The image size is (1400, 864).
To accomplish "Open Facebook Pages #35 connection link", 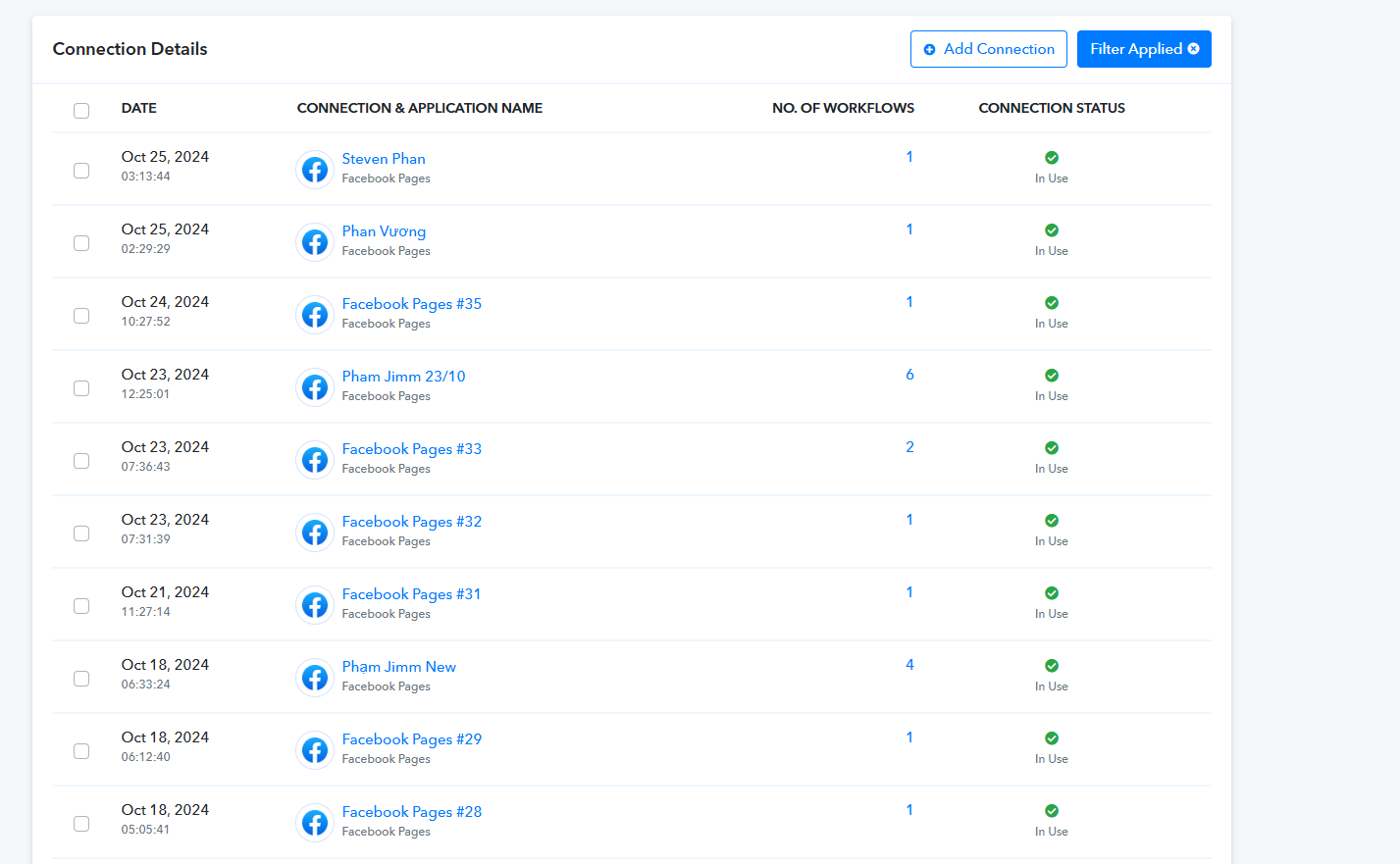I will coord(412,304).
